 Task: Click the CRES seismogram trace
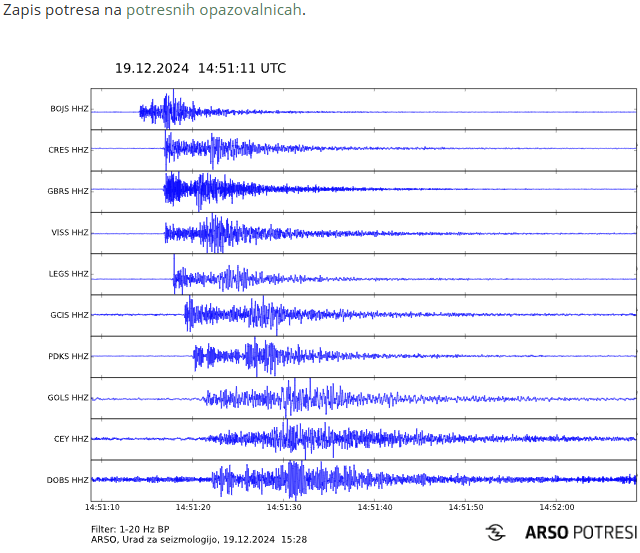(x=363, y=150)
